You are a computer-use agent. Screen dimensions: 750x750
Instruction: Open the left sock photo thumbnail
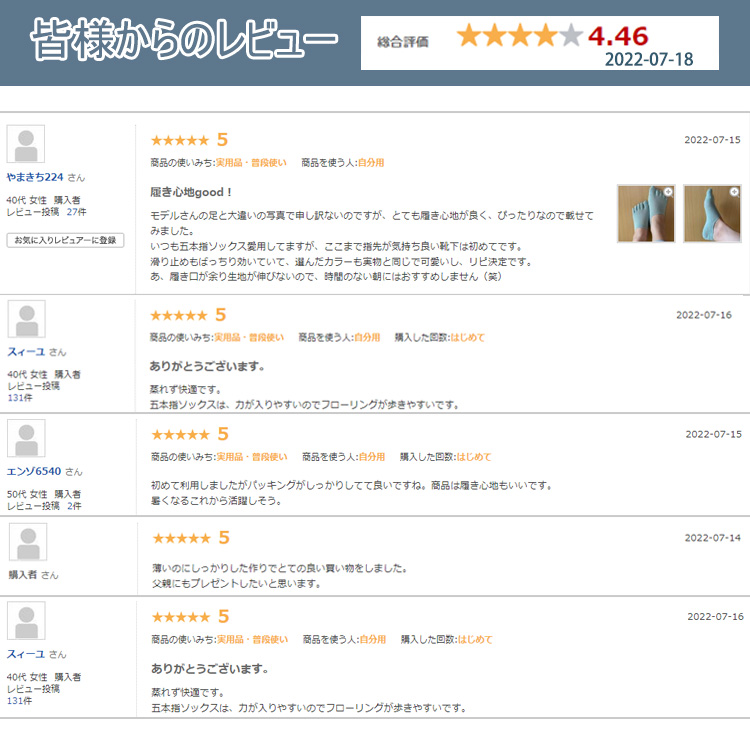tap(646, 213)
